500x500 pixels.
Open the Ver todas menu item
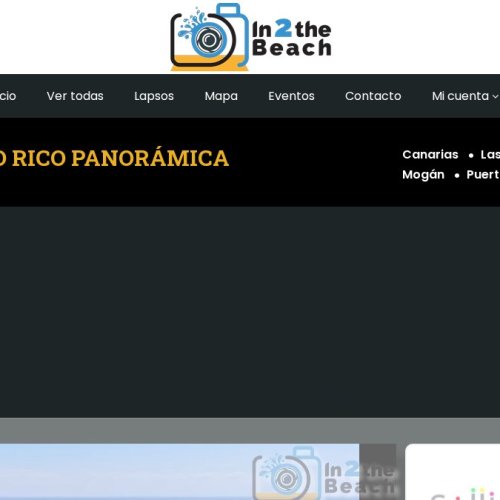tap(75, 96)
